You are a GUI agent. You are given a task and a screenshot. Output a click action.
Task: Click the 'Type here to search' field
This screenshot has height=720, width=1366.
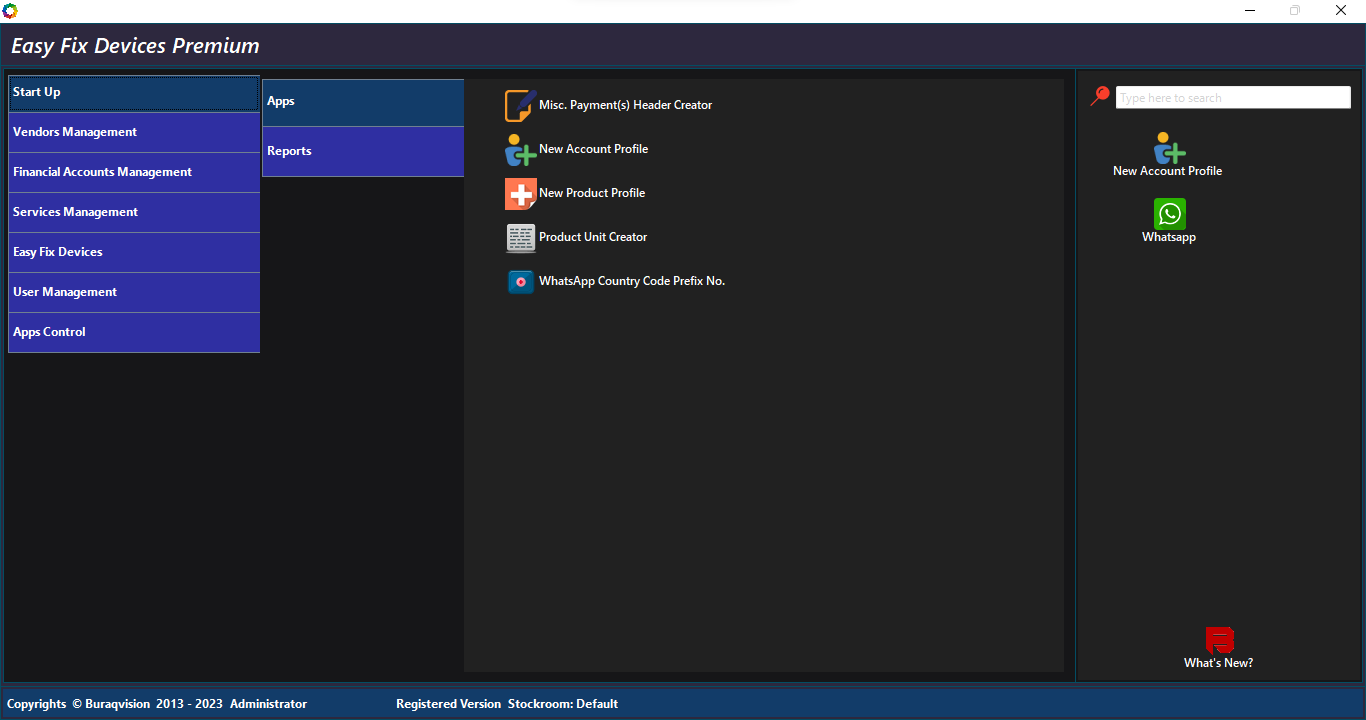coord(1232,98)
